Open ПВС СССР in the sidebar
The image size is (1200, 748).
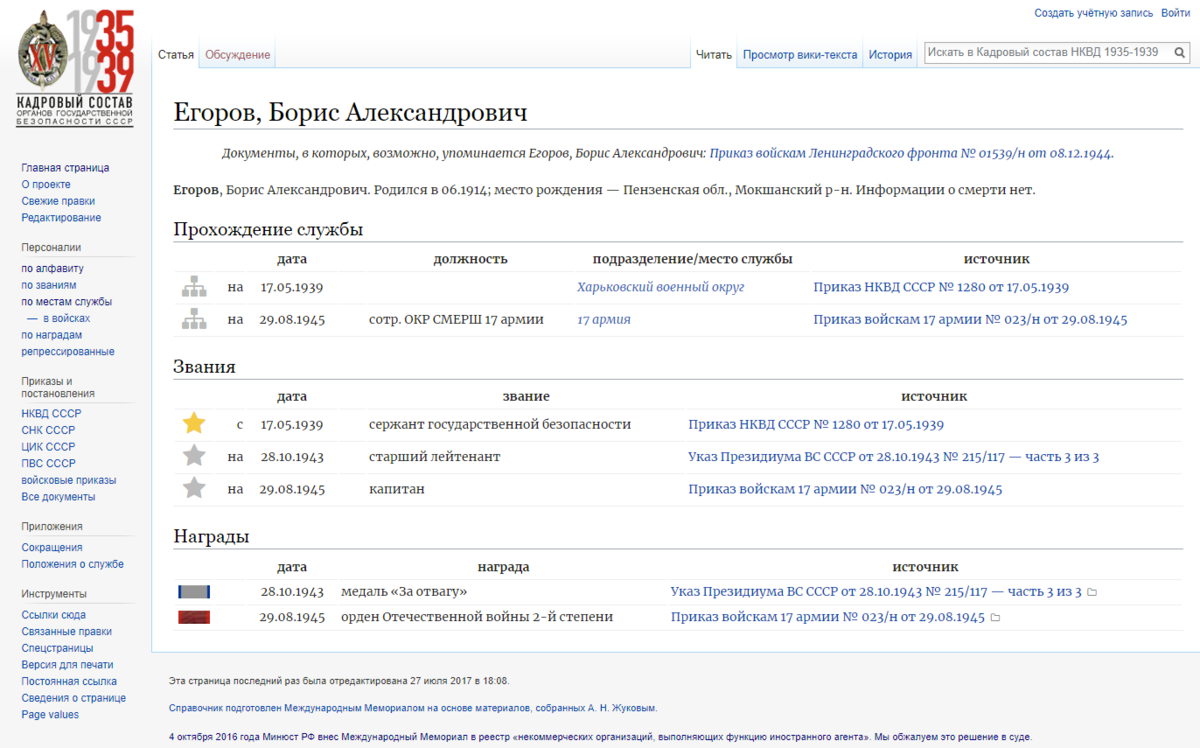(x=48, y=463)
